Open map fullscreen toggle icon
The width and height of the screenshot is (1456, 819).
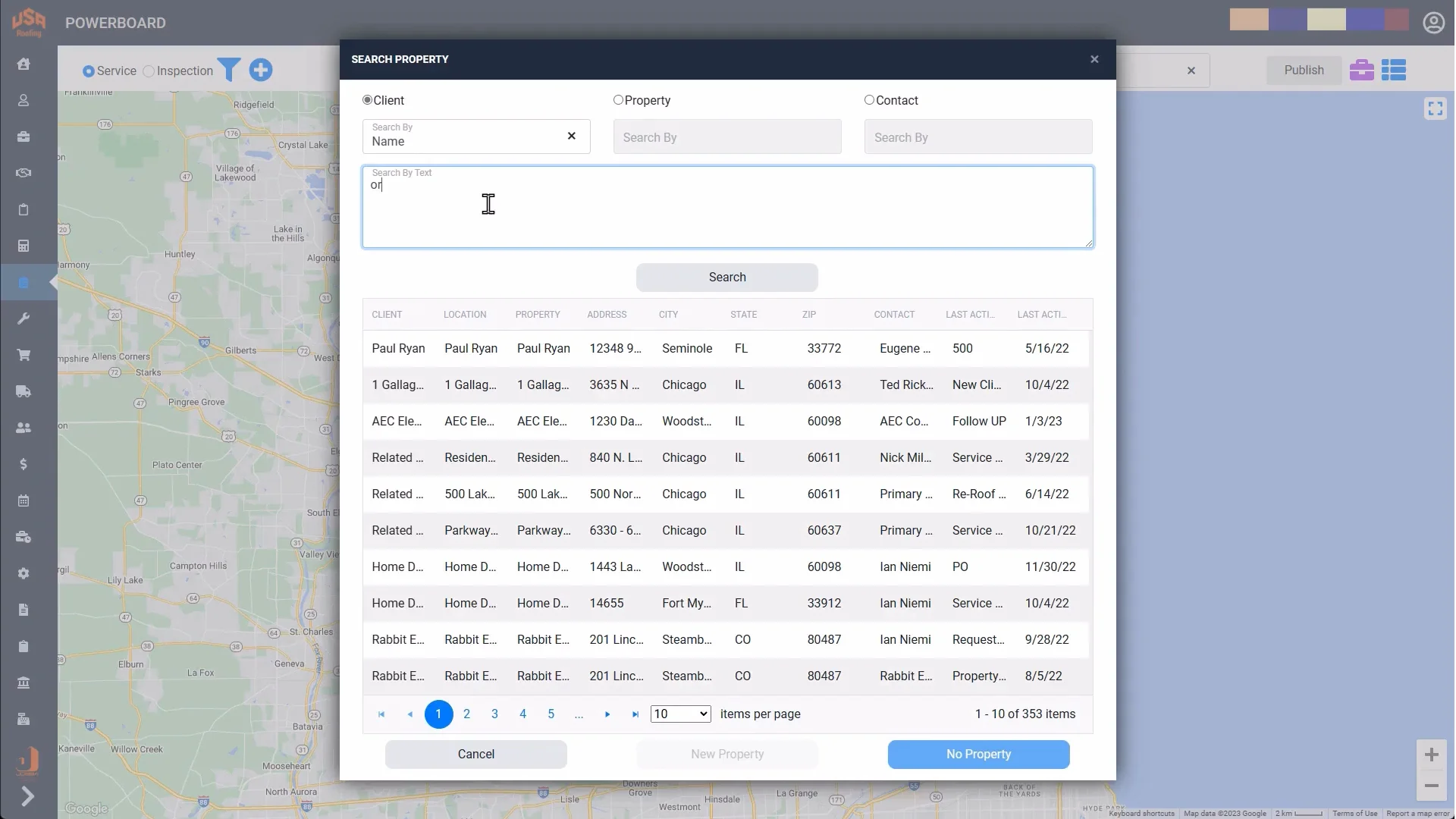click(1436, 108)
